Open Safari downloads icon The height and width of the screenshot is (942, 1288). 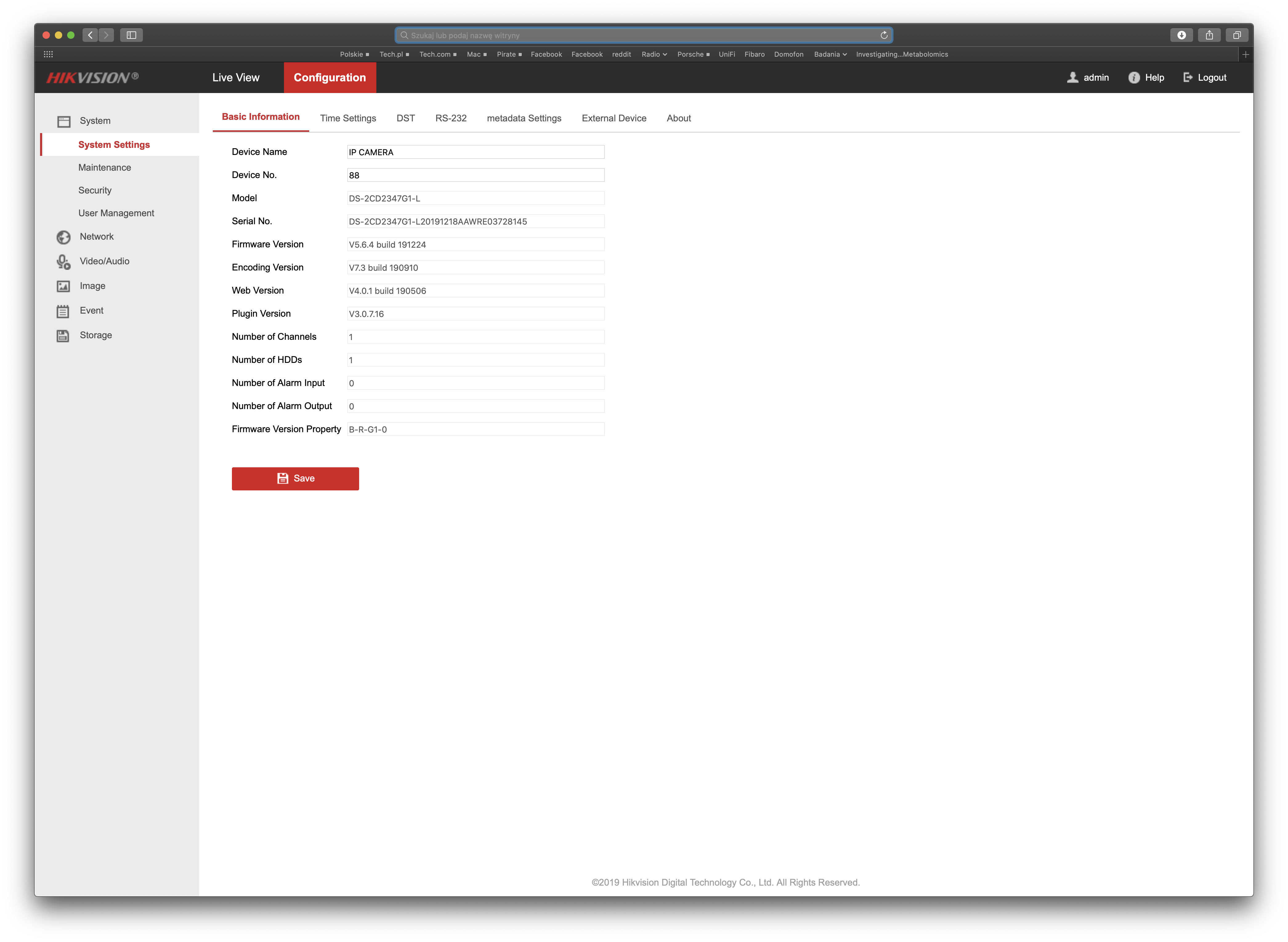[x=1181, y=35]
